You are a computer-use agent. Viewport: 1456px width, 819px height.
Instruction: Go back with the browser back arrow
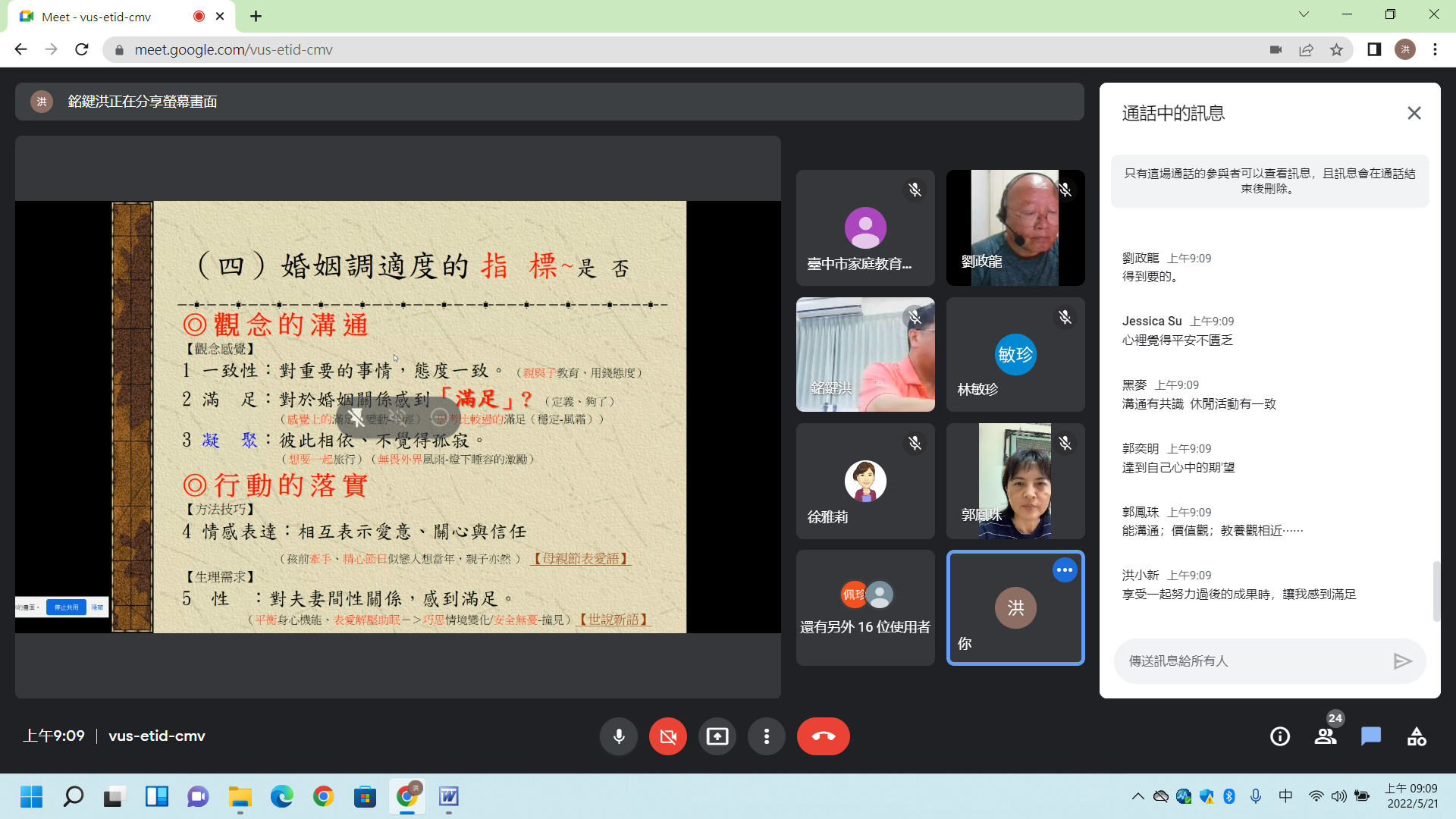pyautogui.click(x=20, y=49)
